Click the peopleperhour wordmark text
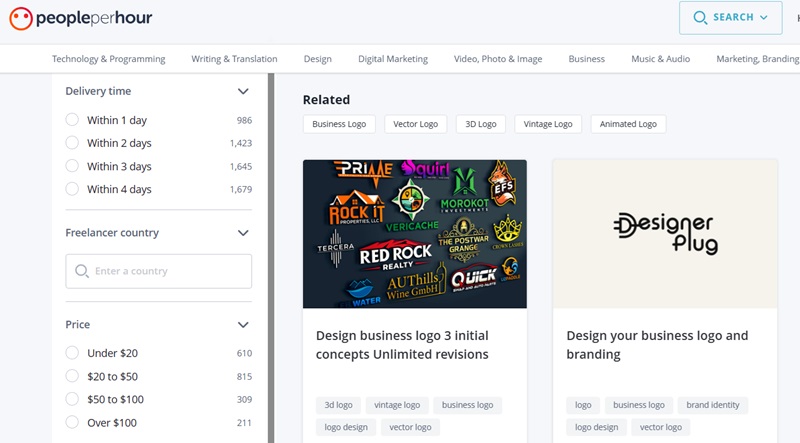Screen dimensions: 800x443 tap(94, 18)
